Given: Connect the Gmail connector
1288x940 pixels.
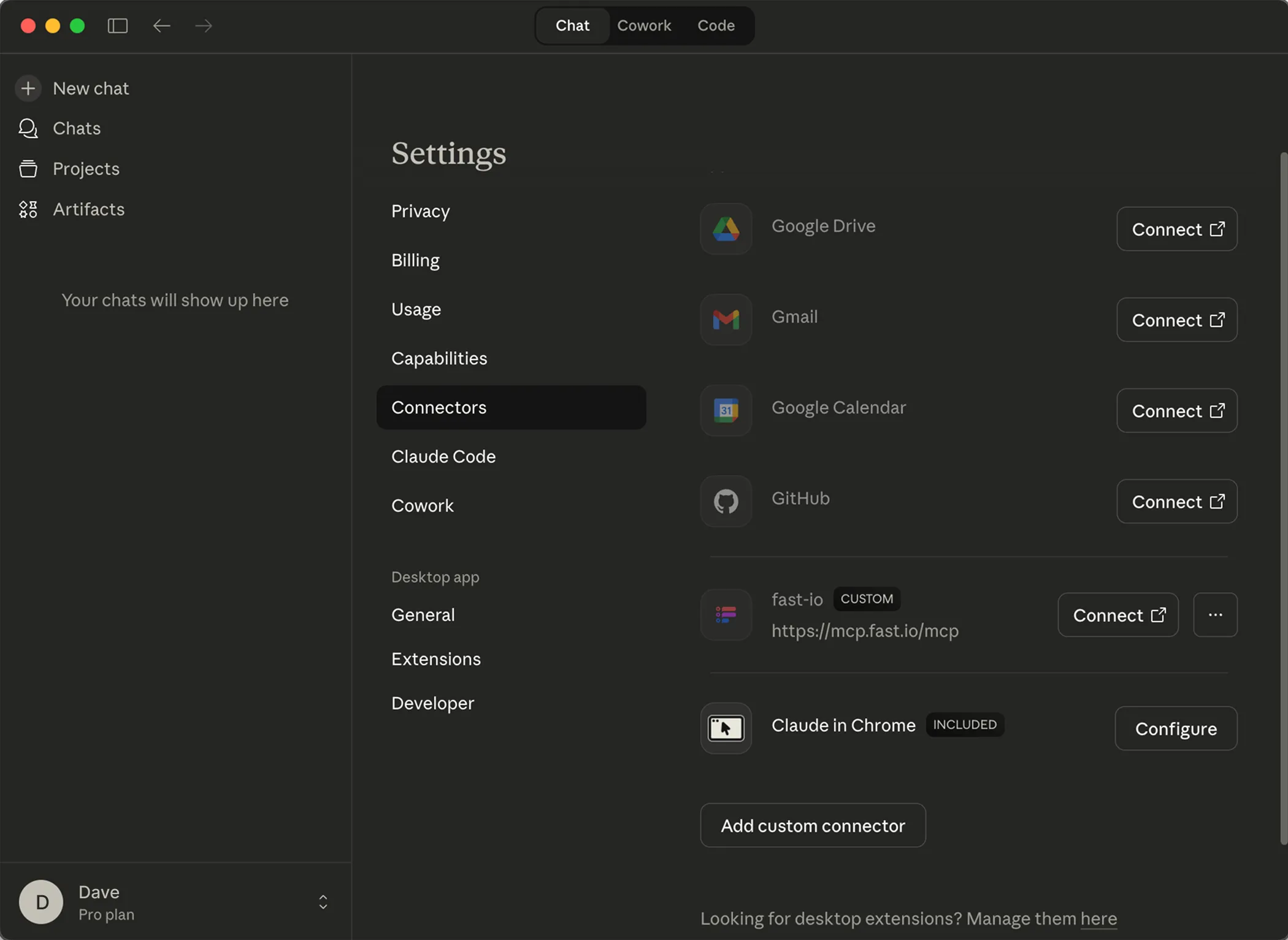Looking at the screenshot, I should 1176,320.
